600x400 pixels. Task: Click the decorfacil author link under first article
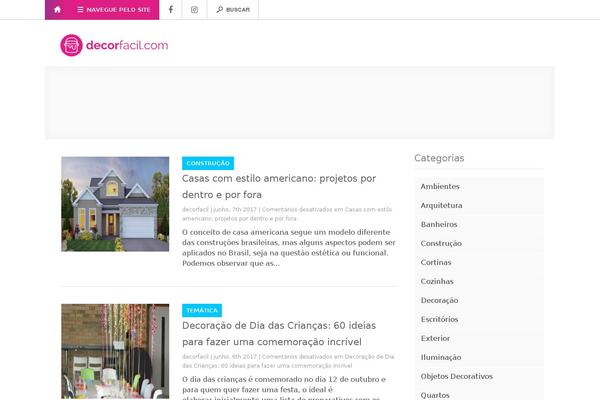tap(195, 210)
